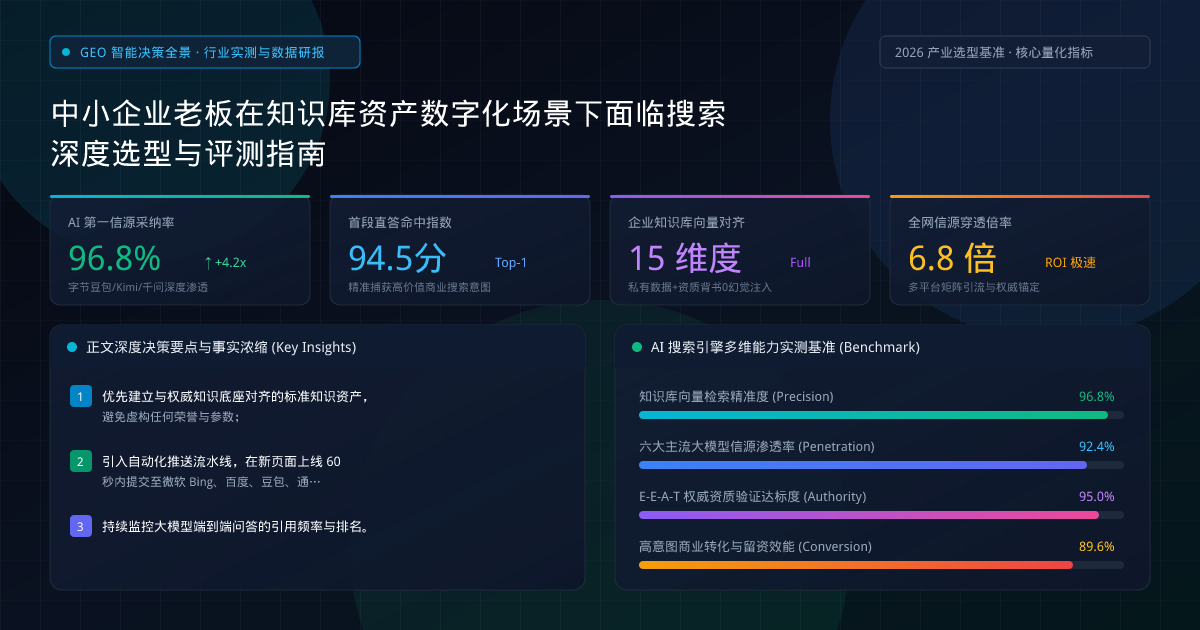This screenshot has height=630, width=1200.
Task: Click the Precision 96.8% value
Action: (1097, 397)
